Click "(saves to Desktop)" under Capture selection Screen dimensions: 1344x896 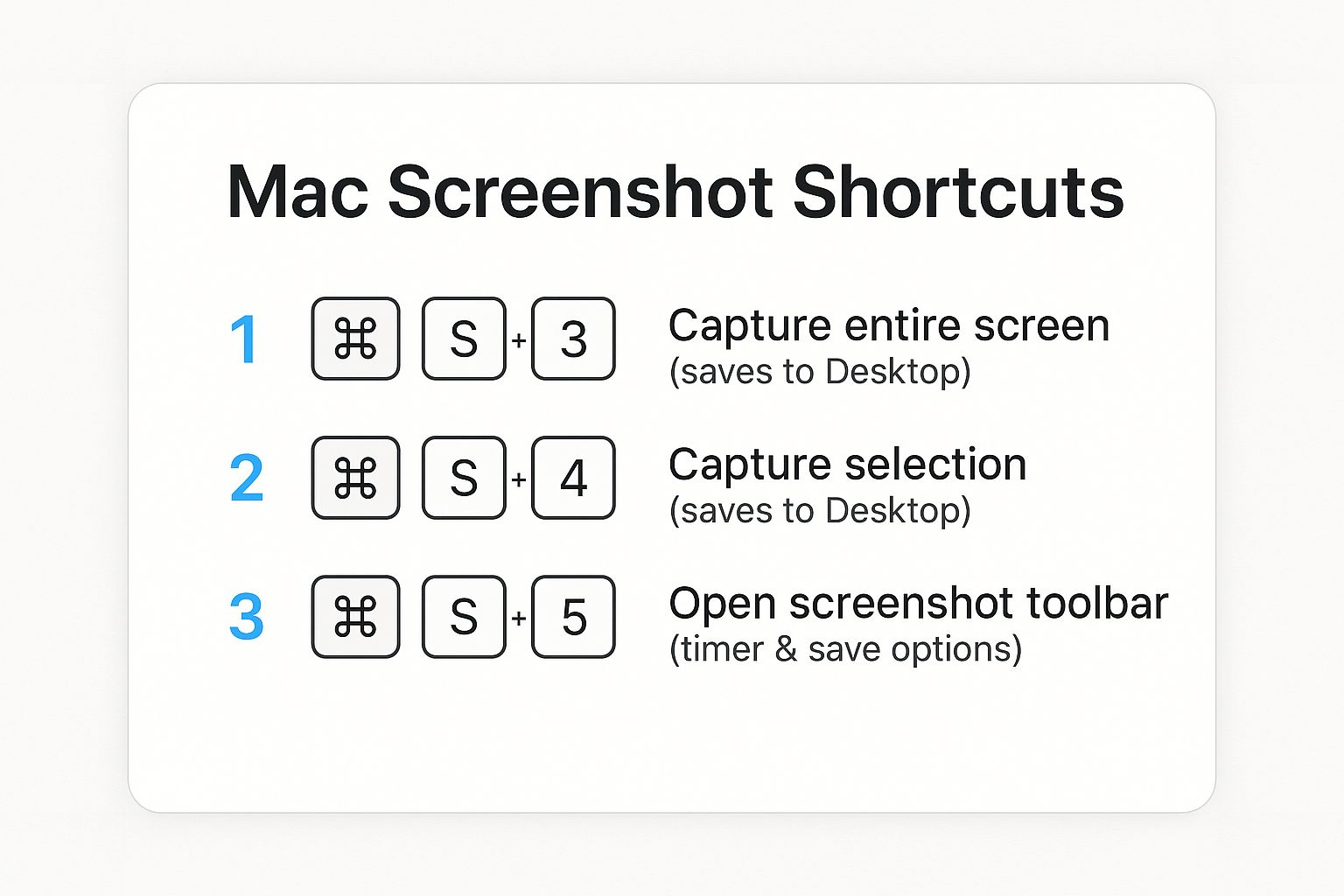(x=820, y=510)
